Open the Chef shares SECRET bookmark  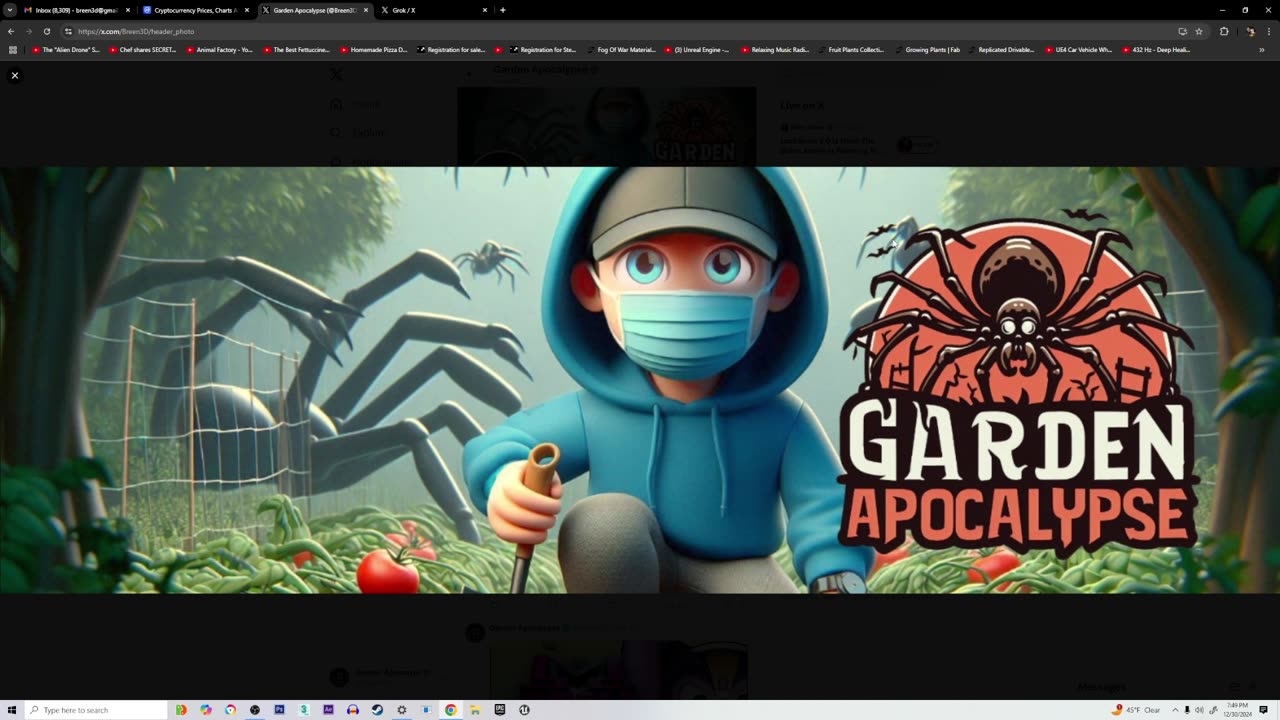143,49
